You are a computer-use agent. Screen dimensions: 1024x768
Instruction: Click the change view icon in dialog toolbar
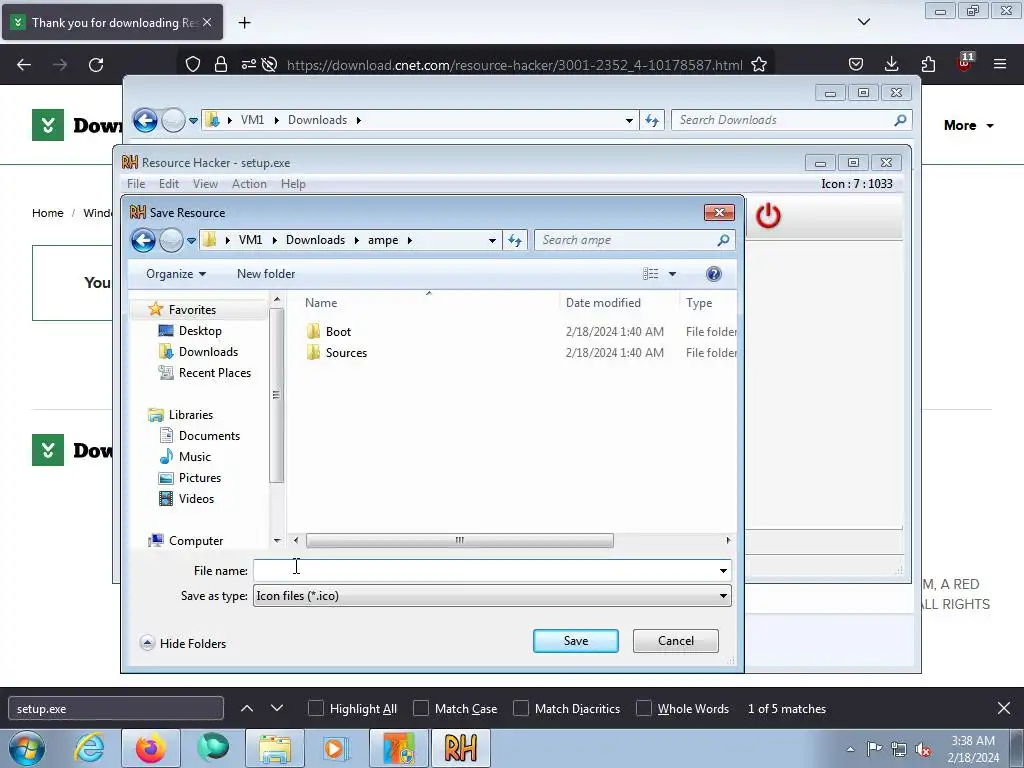click(x=650, y=274)
